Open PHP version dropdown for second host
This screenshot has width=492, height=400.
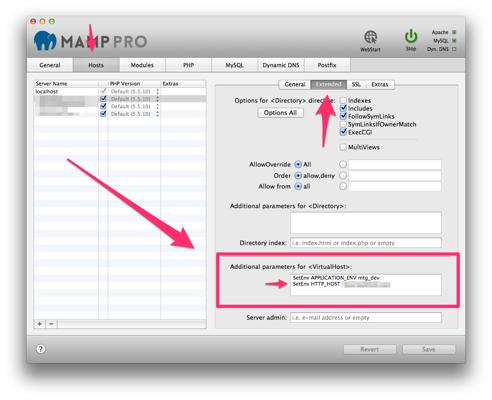coord(157,99)
